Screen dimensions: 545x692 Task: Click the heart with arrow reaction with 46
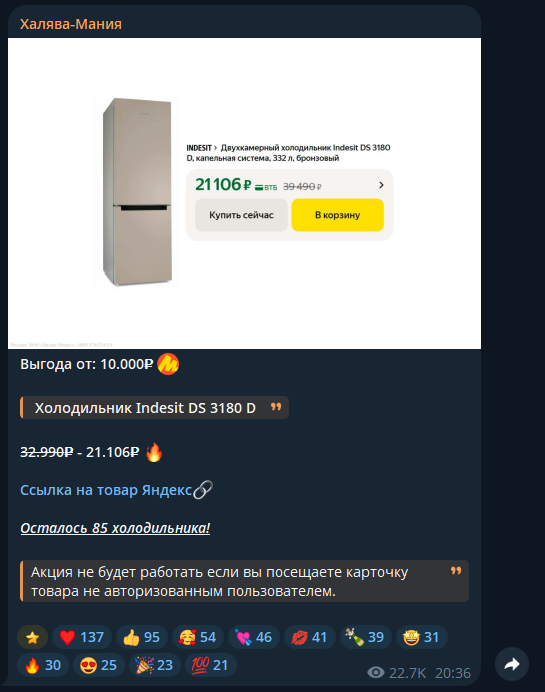[254, 637]
